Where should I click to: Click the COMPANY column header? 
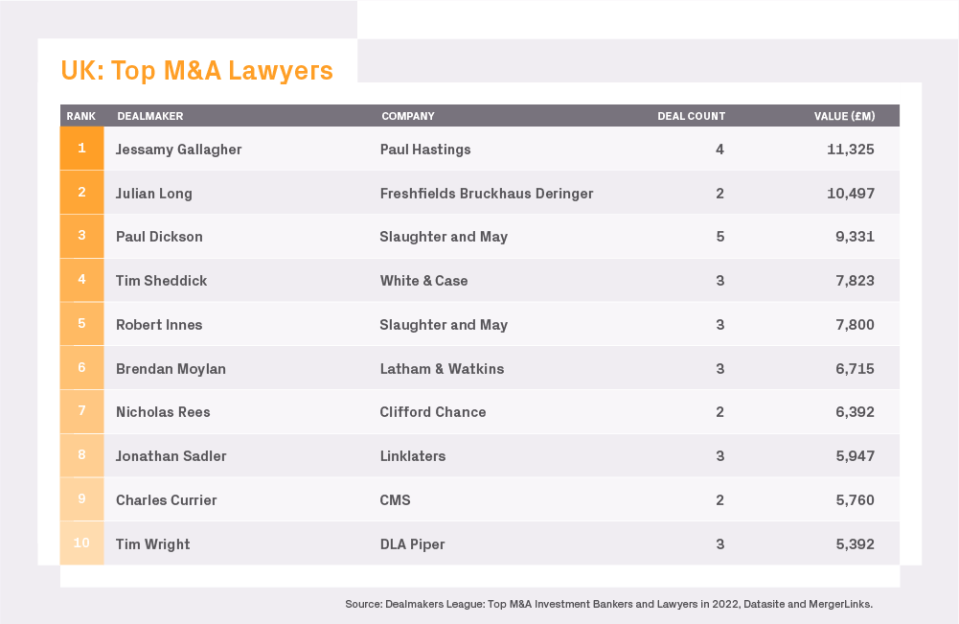[408, 116]
